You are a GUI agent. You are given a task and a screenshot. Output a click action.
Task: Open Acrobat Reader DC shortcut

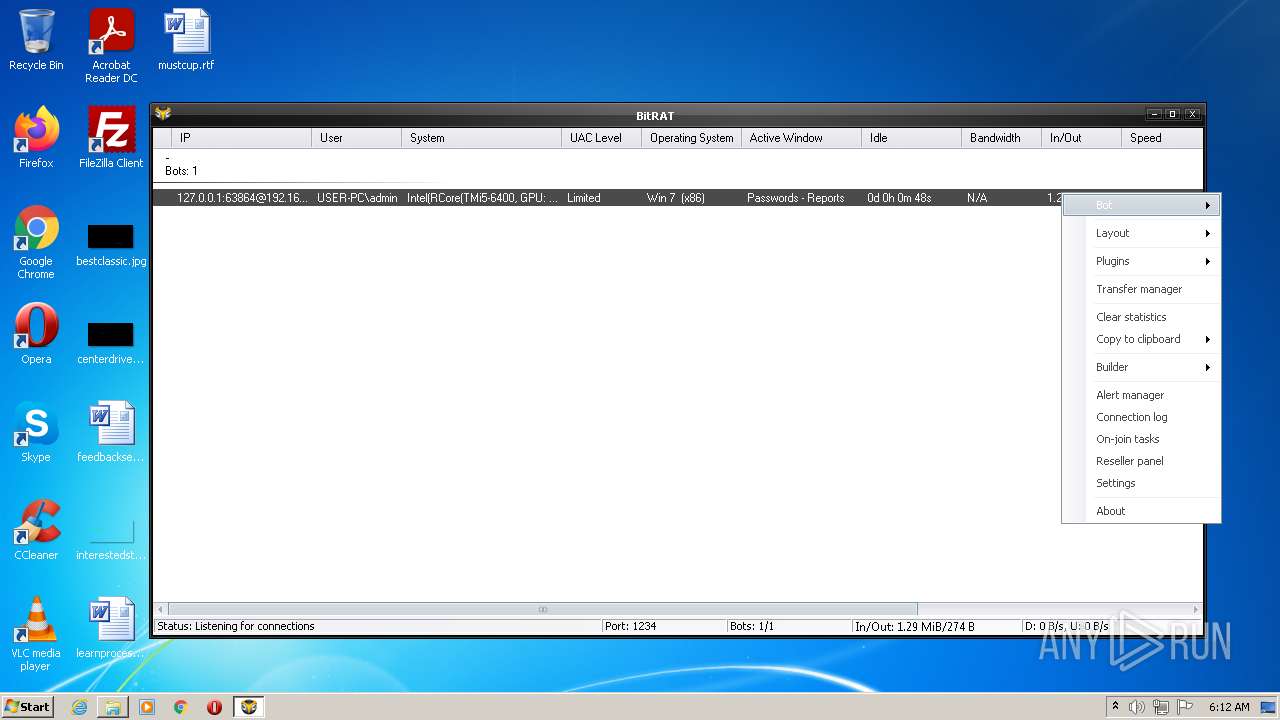point(111,46)
